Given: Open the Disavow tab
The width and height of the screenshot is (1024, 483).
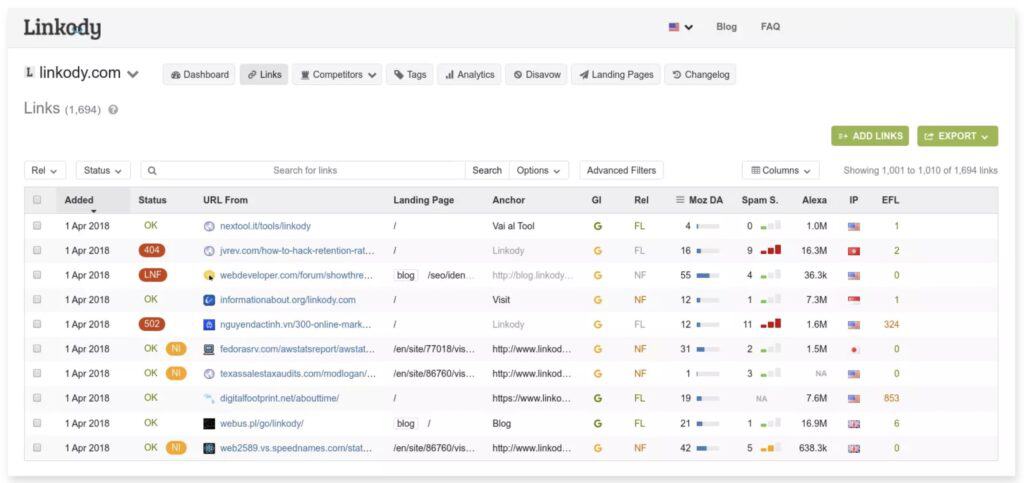Looking at the screenshot, I should pos(535,75).
